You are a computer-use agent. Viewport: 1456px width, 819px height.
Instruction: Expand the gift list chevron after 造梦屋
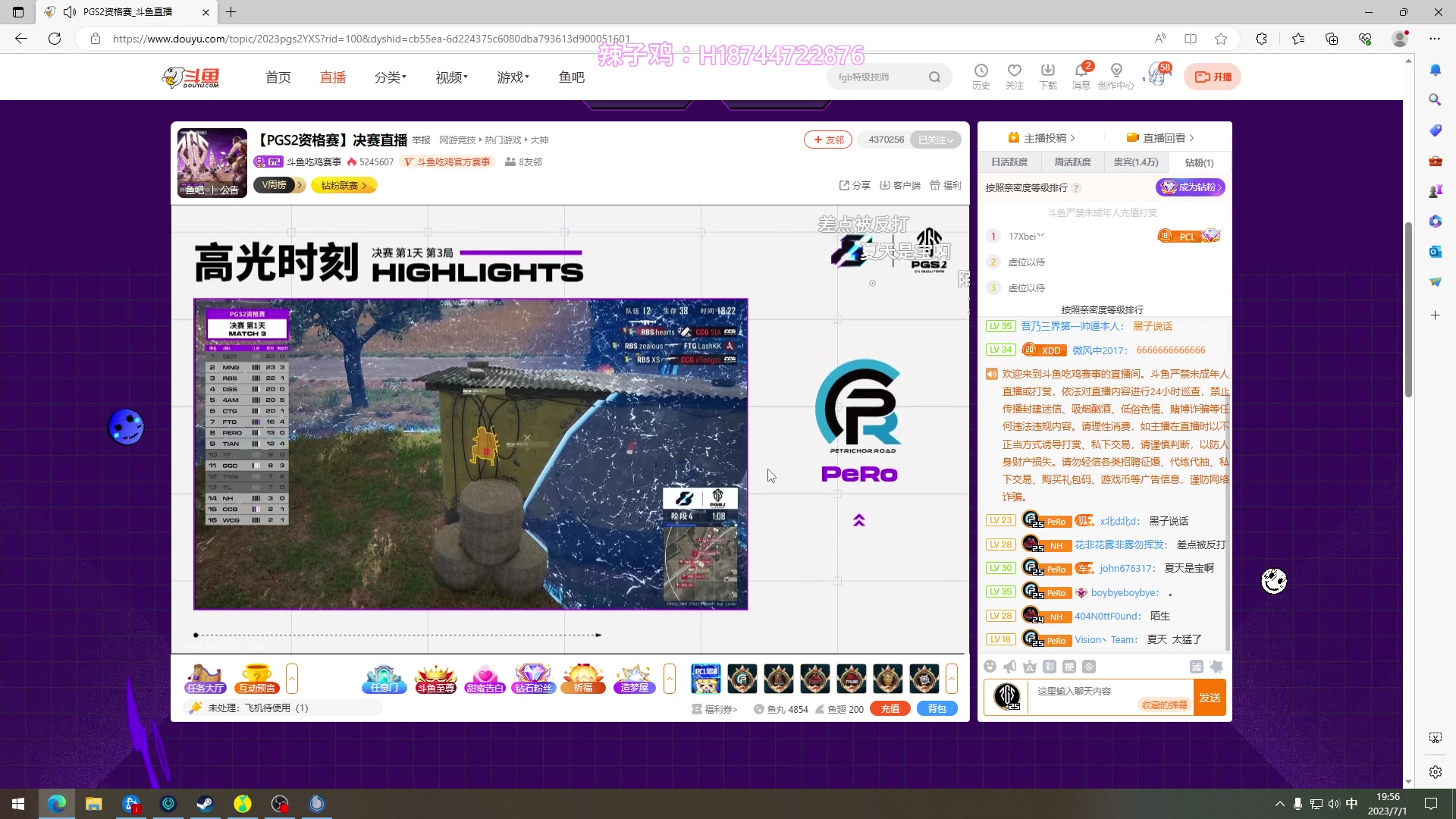(x=670, y=679)
